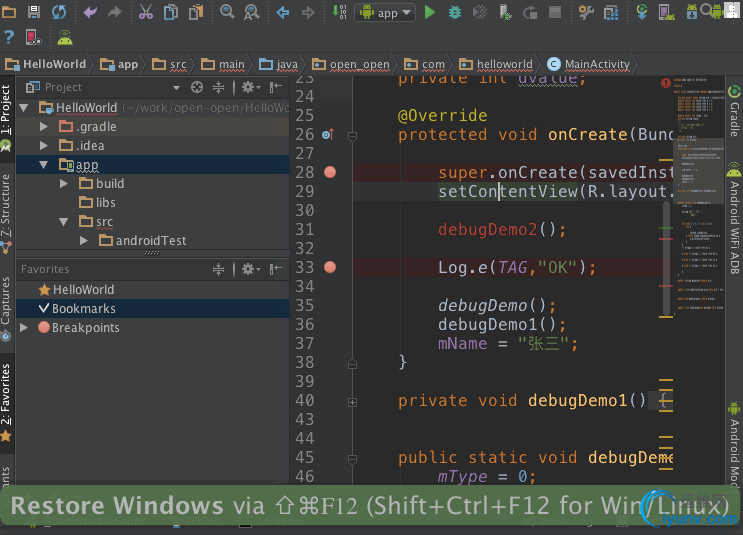Start debugging with the bug icon
The height and width of the screenshot is (535, 743).
click(x=455, y=12)
